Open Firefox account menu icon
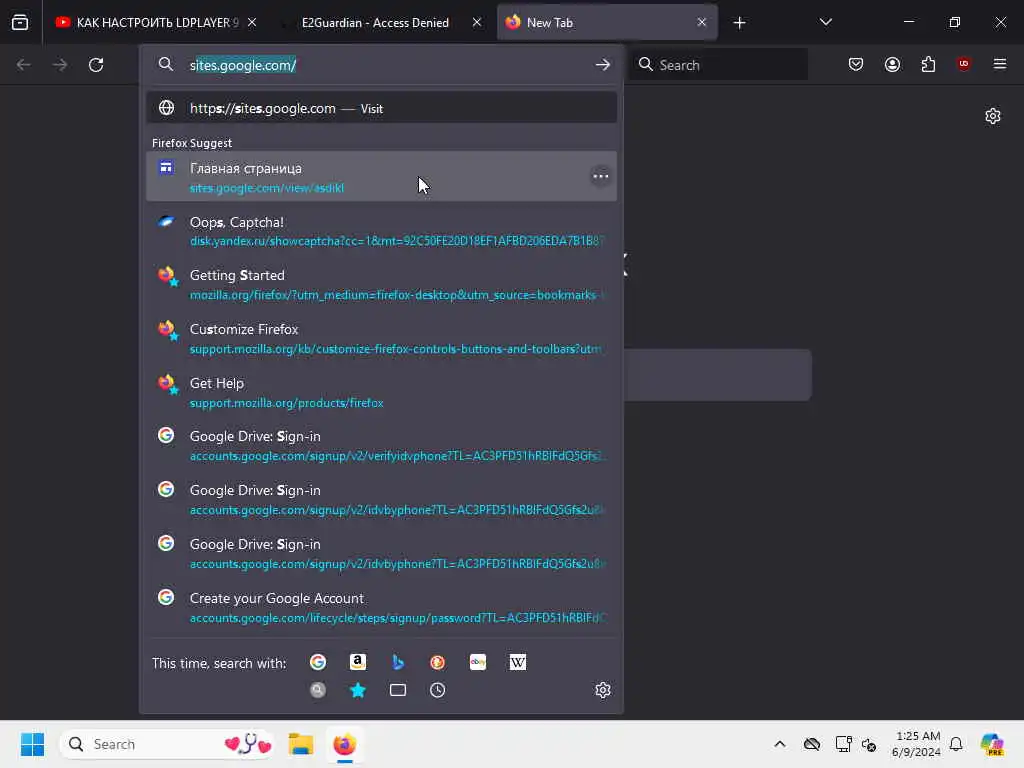Screen dimensions: 1024x768 pos(892,65)
